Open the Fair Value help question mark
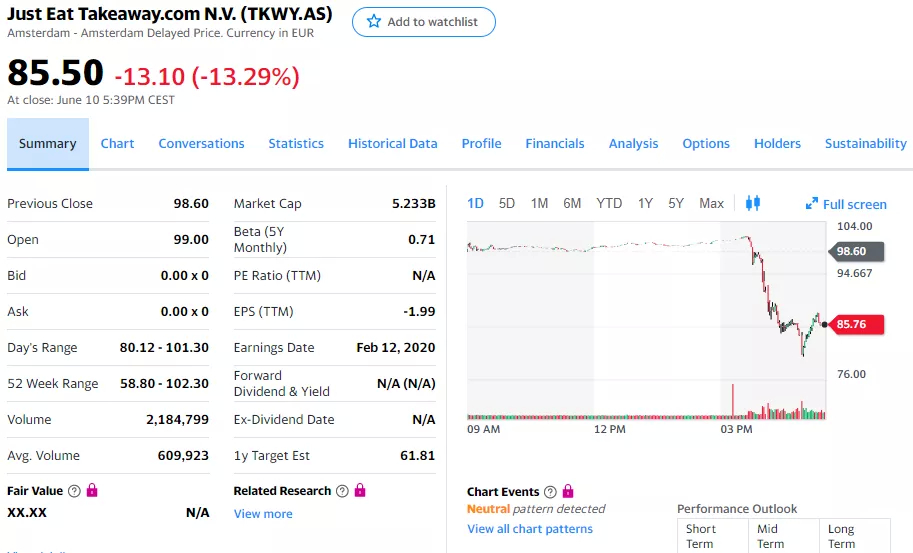This screenshot has height=553, width=913. [74, 491]
